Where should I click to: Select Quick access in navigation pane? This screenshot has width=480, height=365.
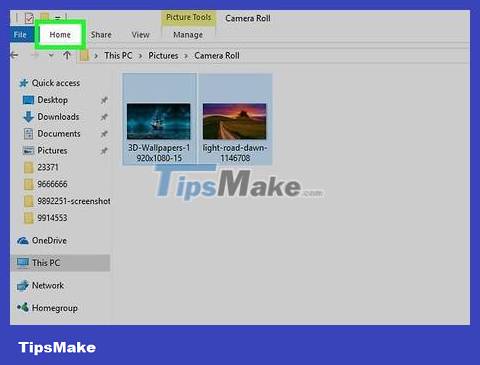point(56,83)
